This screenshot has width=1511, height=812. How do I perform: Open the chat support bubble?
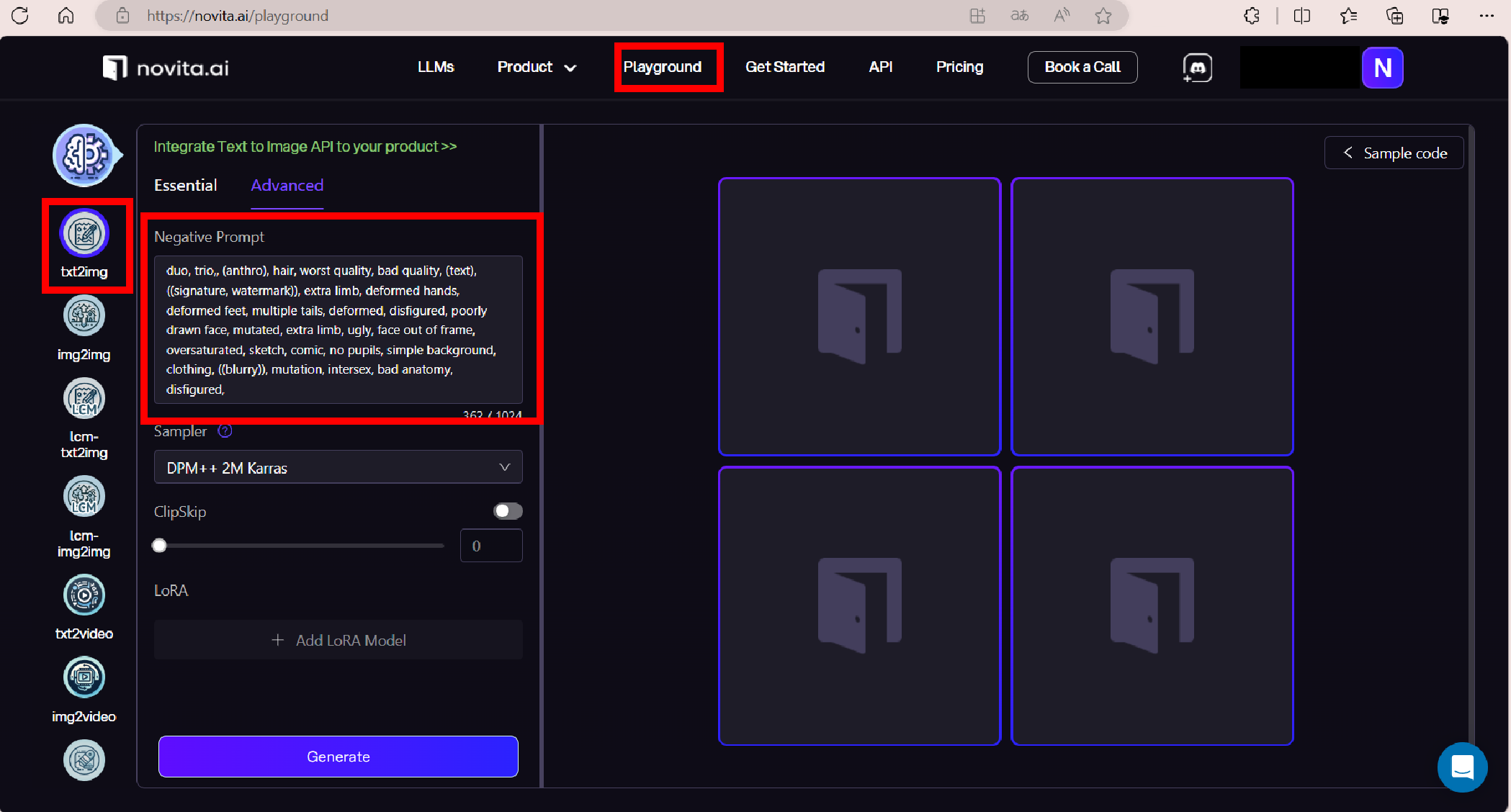click(1462, 767)
